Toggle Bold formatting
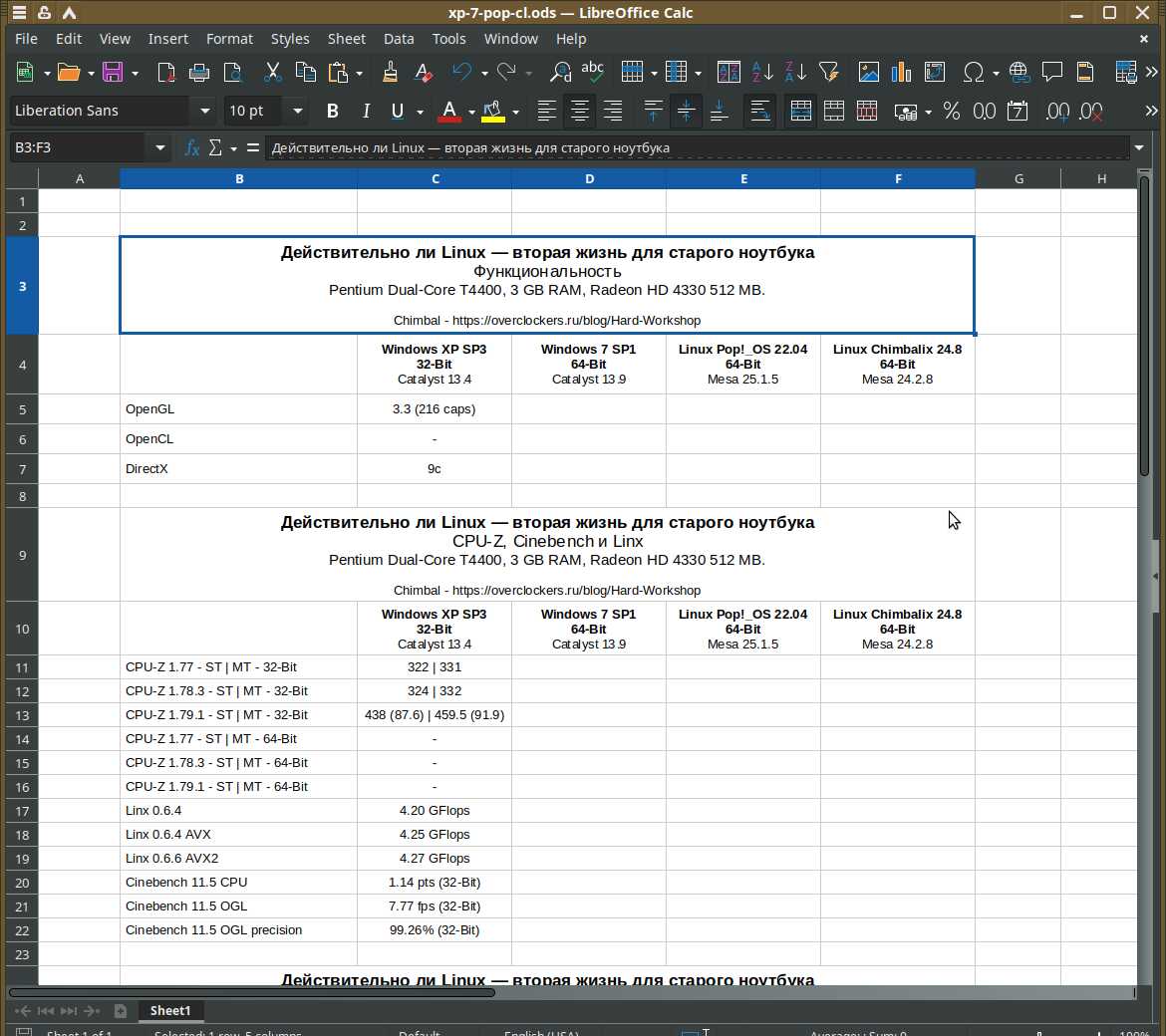 tap(332, 111)
